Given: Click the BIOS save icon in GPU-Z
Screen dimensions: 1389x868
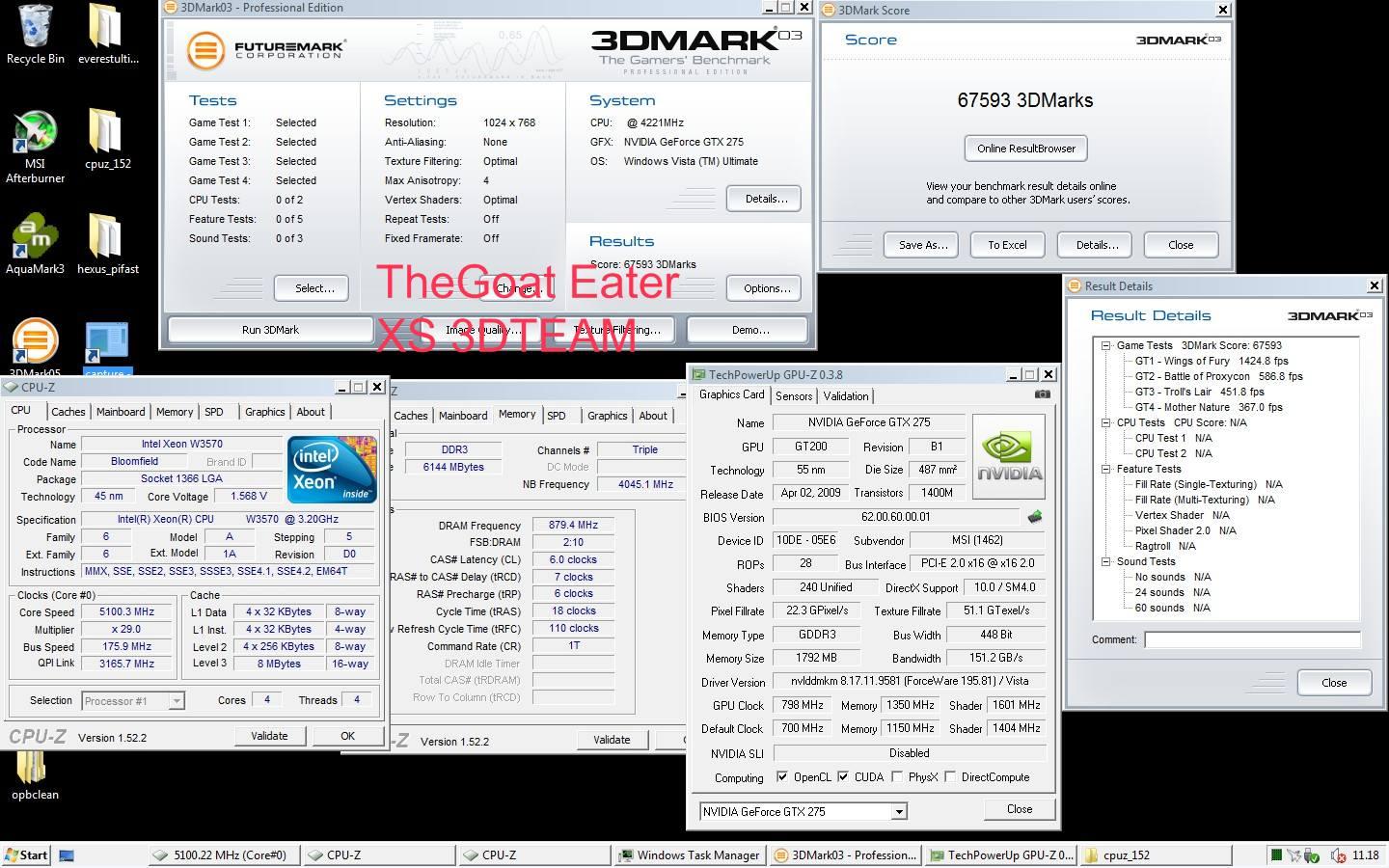Looking at the screenshot, I should point(1035,517).
